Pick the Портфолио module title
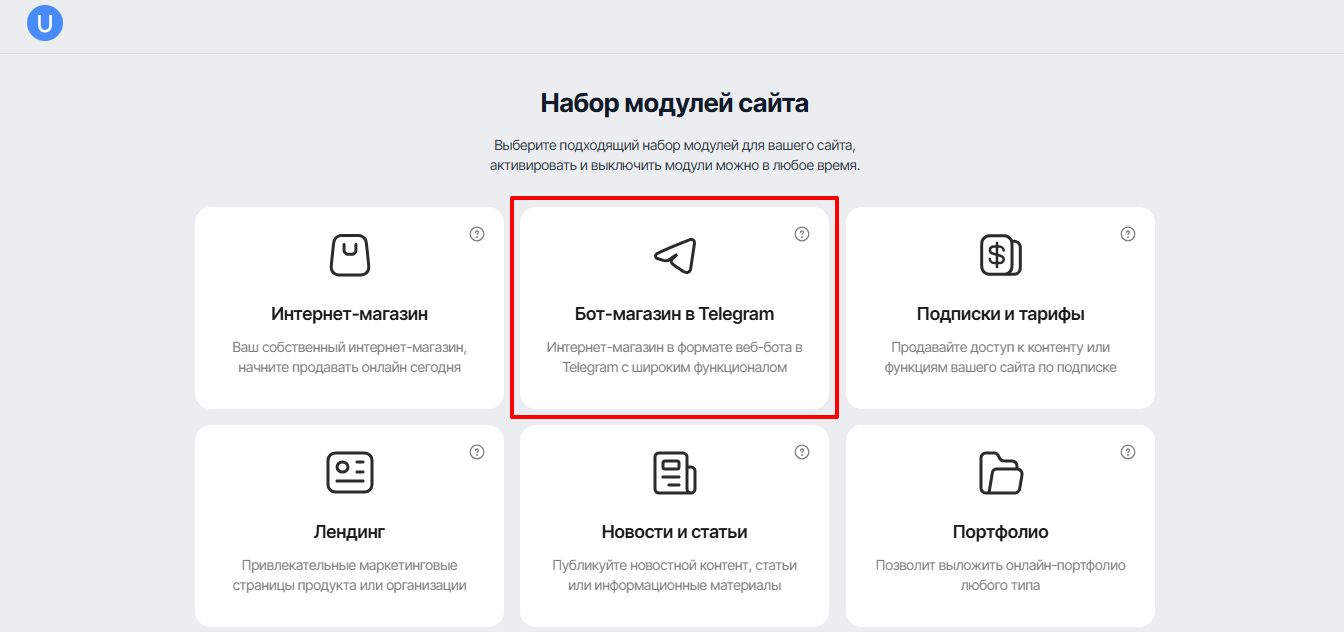1344x632 pixels. pos(1000,532)
